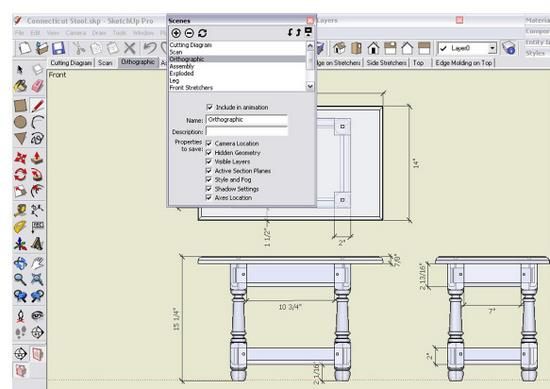Select the Text label tool
The image size is (550, 389).
point(37,227)
